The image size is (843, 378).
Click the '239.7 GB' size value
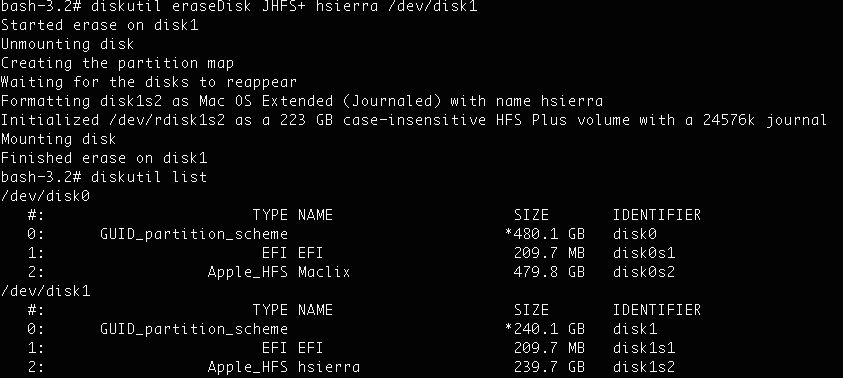click(549, 367)
